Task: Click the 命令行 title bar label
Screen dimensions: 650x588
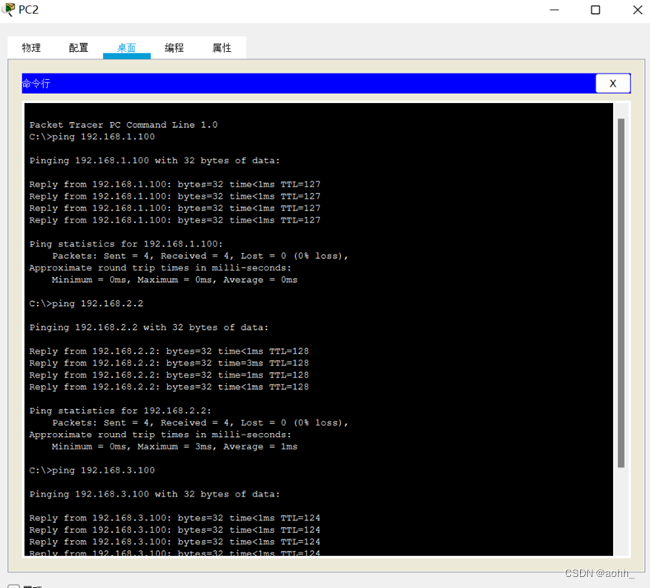Action: (x=36, y=83)
